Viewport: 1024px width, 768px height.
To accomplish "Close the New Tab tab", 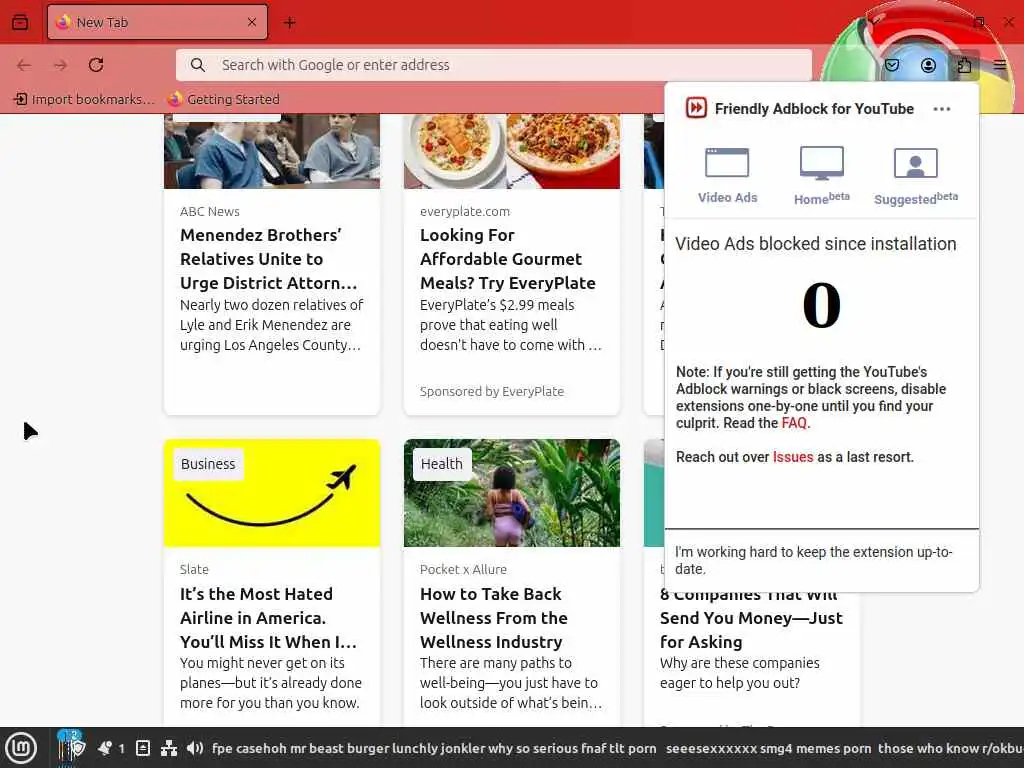I will click(x=252, y=22).
